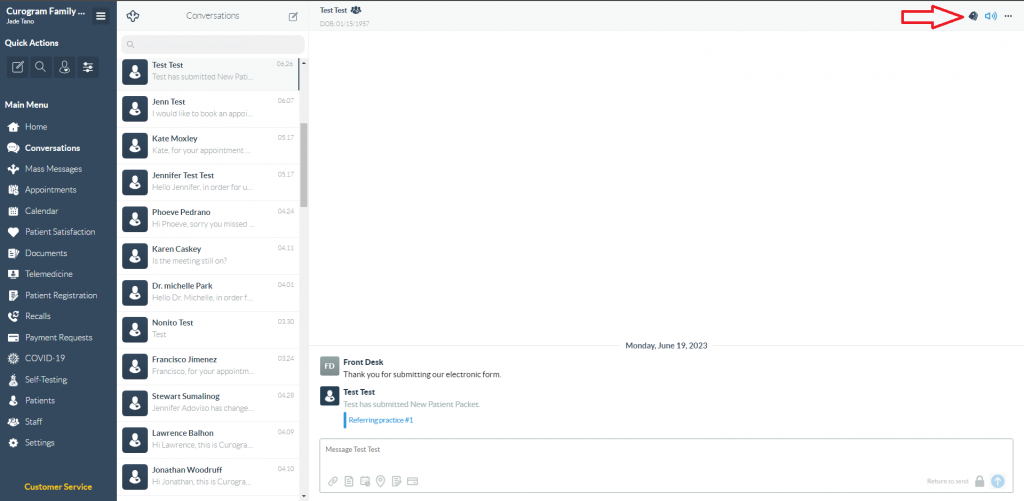The image size is (1024, 501).
Task: Click the payment card icon in message toolbar
Action: coord(412,481)
